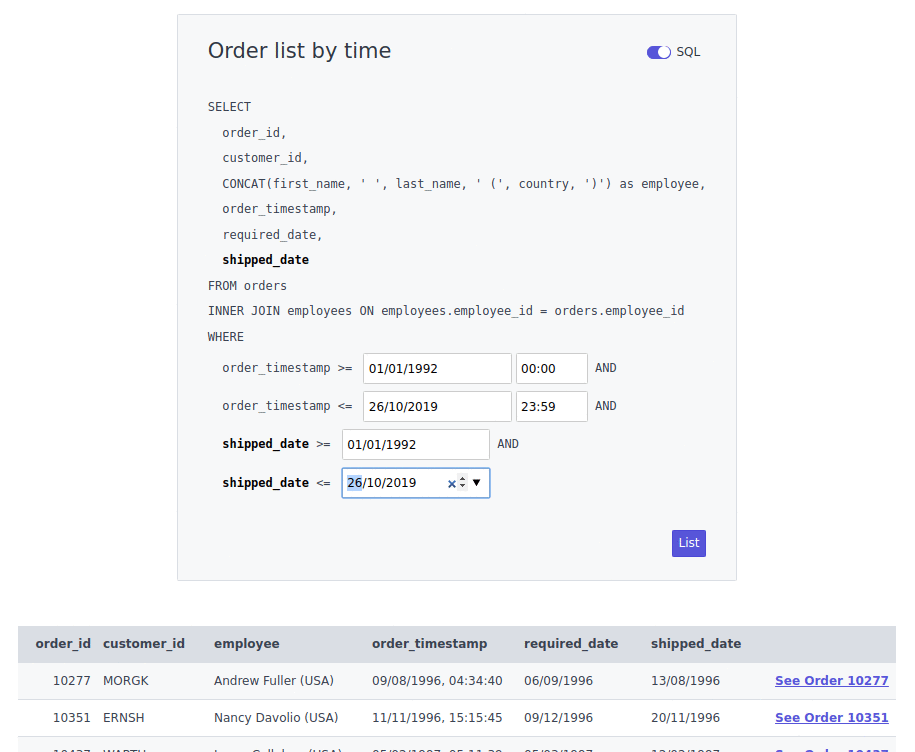Click the employee column header
The width and height of the screenshot is (915, 752).
click(x=246, y=643)
